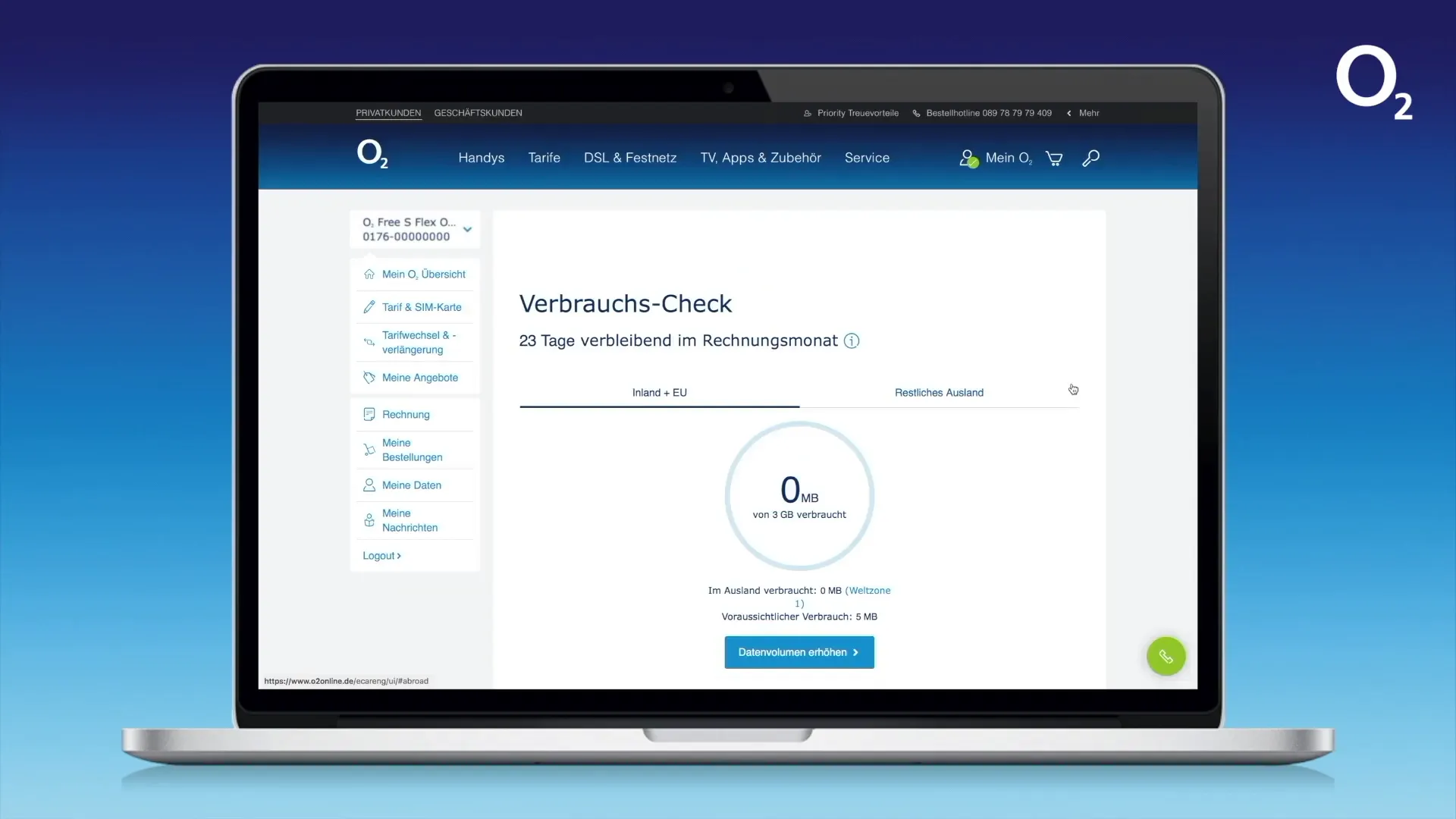Click the invoice icon next to Rechnung
Viewport: 1456px width, 819px height.
(x=369, y=414)
